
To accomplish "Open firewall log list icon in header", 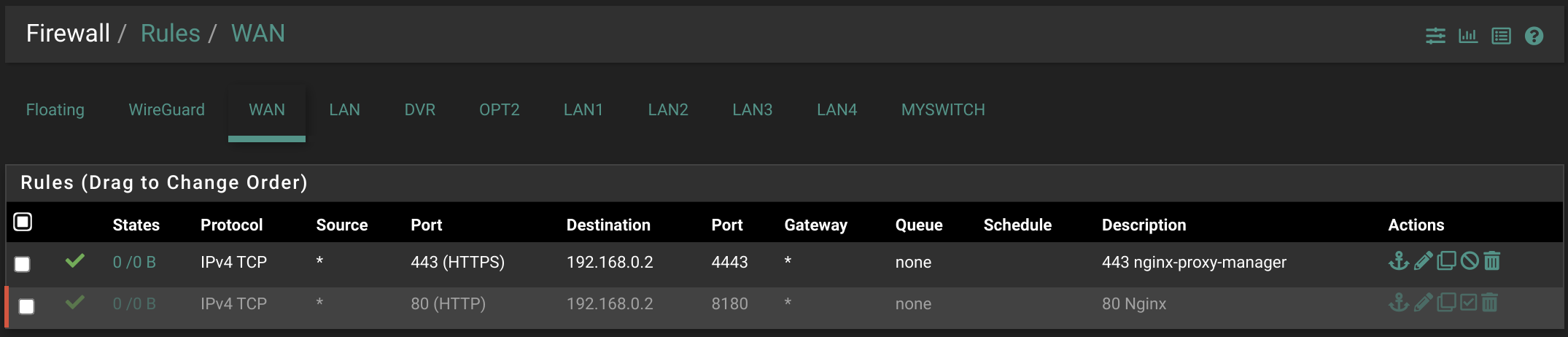I will [x=1501, y=36].
